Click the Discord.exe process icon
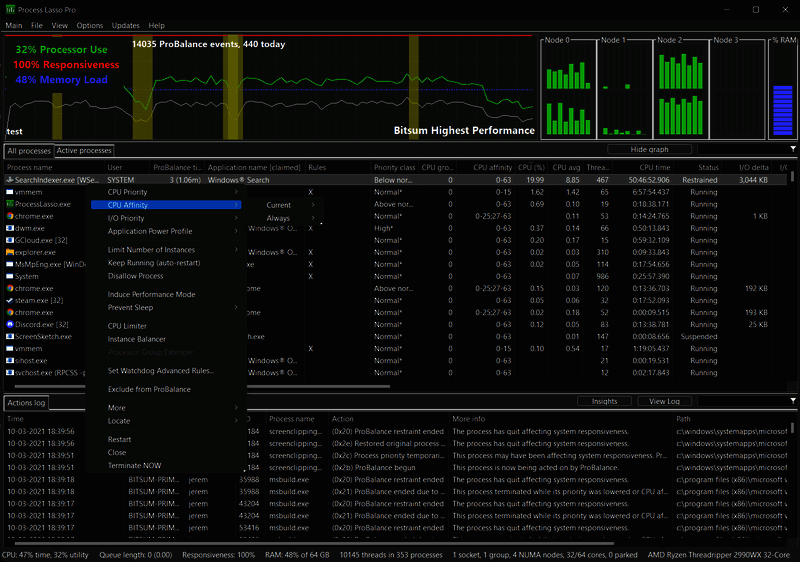Viewport: 800px width, 562px height. tap(10, 325)
